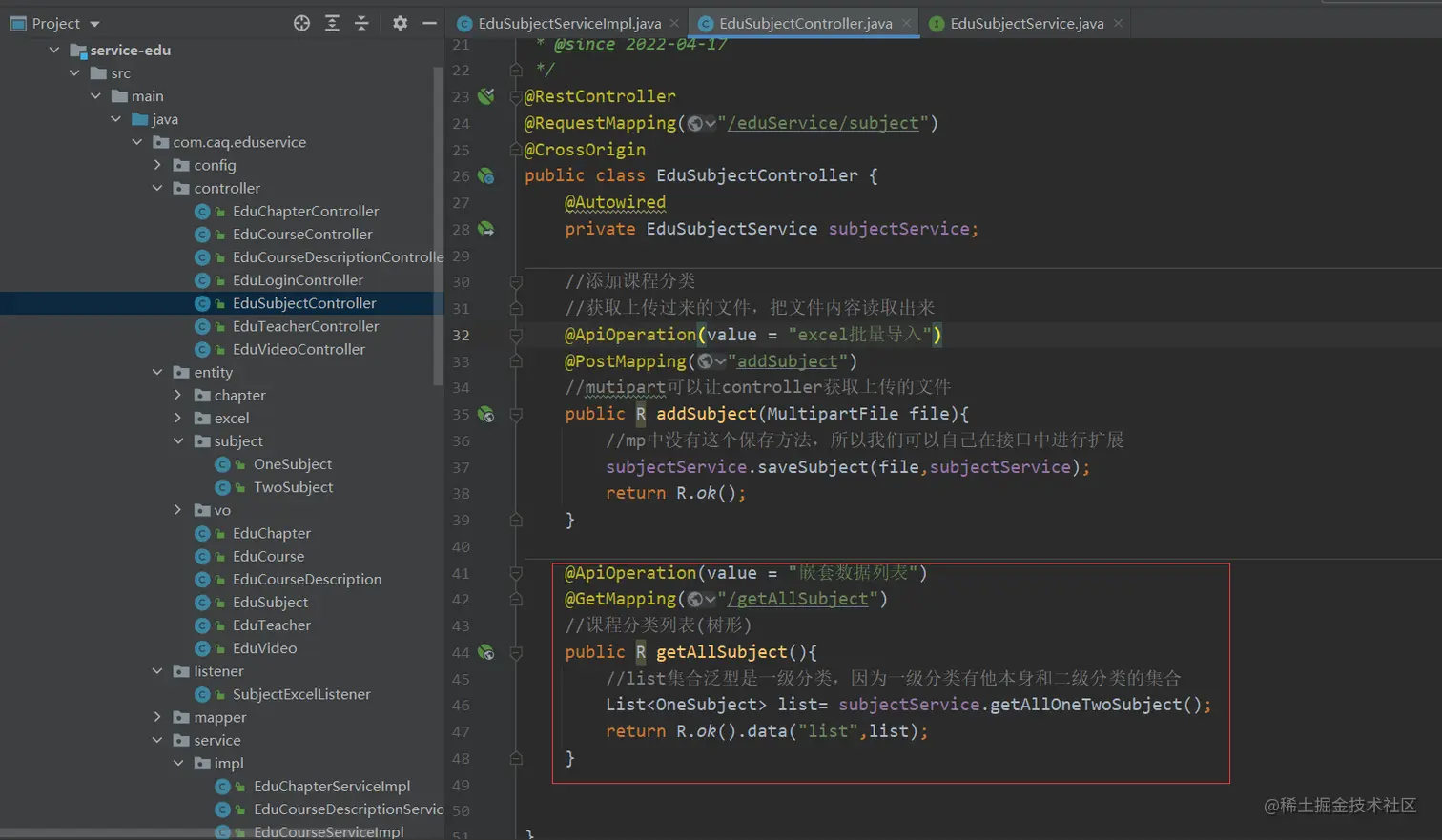This screenshot has width=1442, height=840.
Task: Open the Project view dropdown
Action: click(x=94, y=24)
